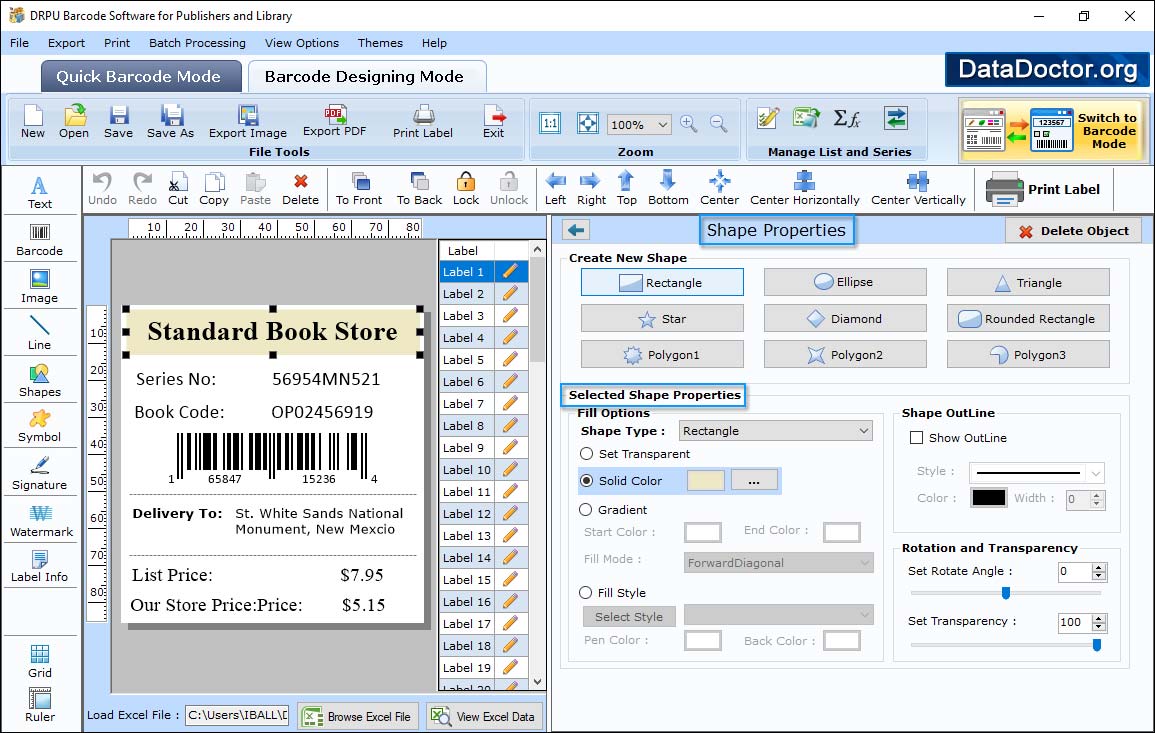Open the View Options menu

pos(302,43)
